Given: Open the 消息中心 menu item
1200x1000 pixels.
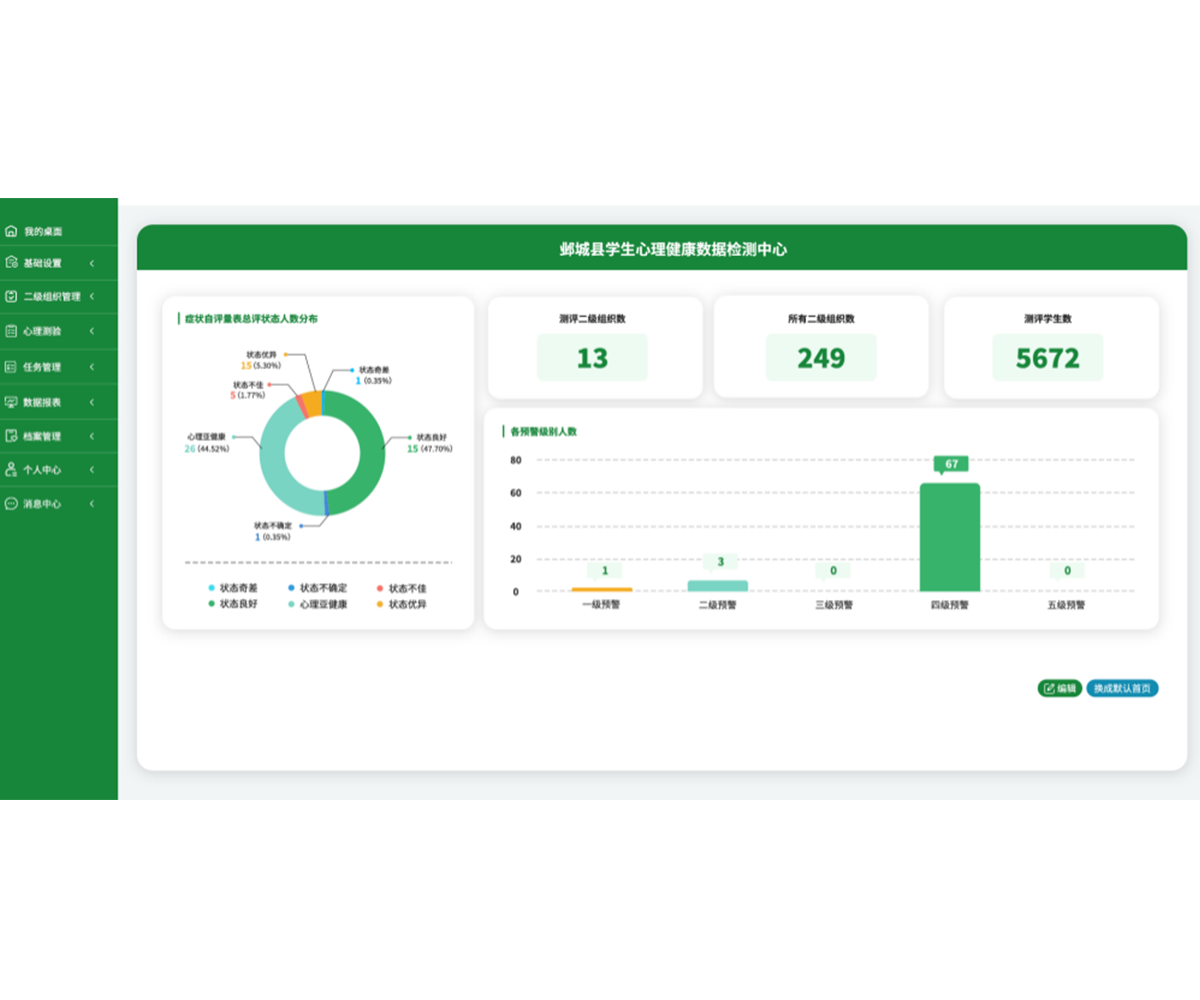Looking at the screenshot, I should (x=42, y=504).
